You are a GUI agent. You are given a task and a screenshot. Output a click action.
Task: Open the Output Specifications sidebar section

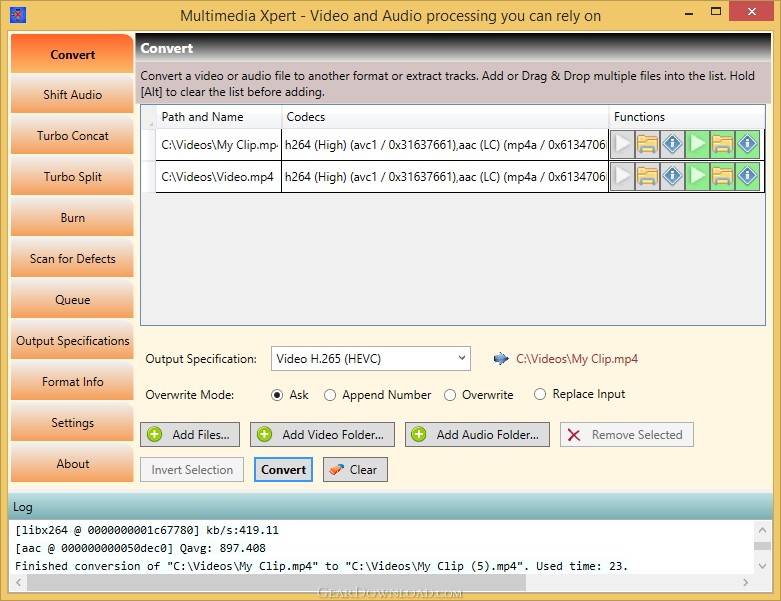pyautogui.click(x=72, y=341)
